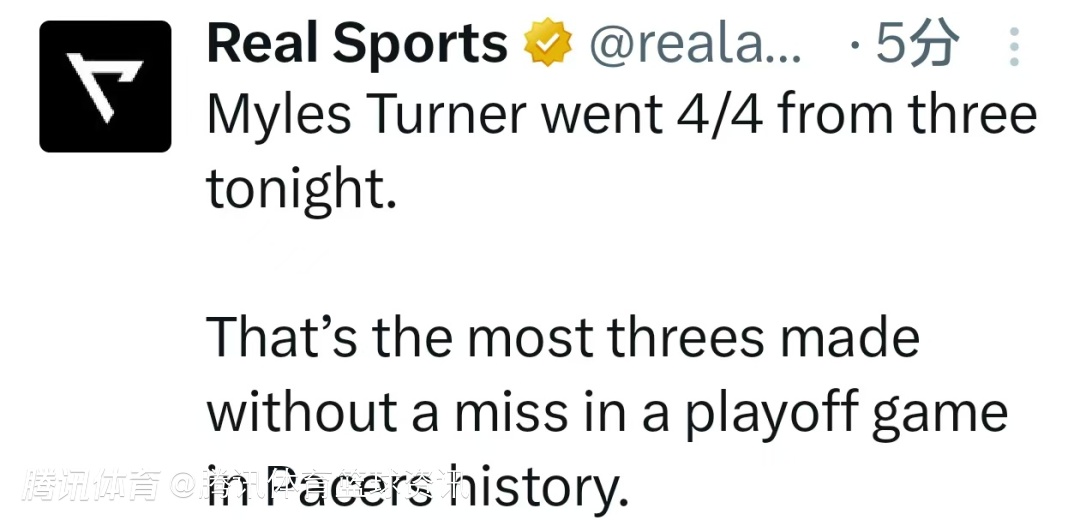Click the word Sports in the account name
The image size is (1080, 520).
click(421, 45)
